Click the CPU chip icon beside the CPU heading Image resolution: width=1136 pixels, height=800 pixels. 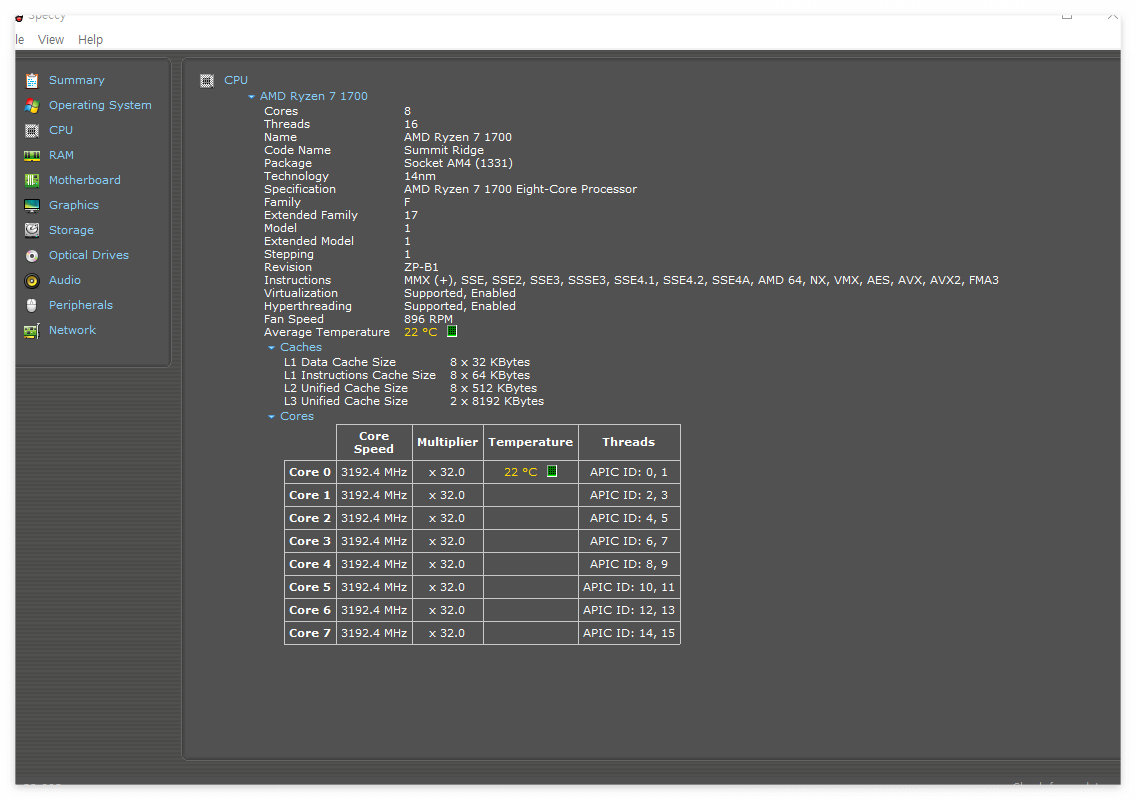(207, 80)
